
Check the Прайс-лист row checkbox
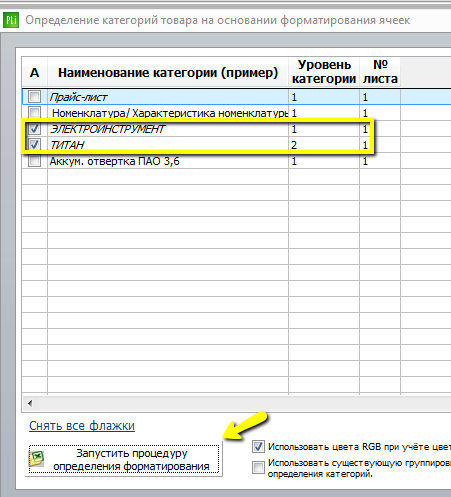tap(35, 97)
